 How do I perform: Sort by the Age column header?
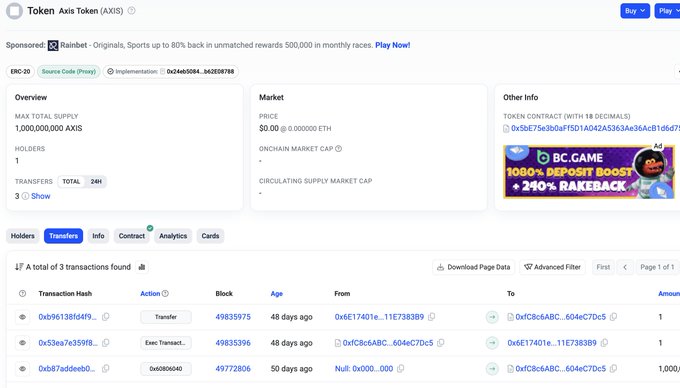pos(277,293)
